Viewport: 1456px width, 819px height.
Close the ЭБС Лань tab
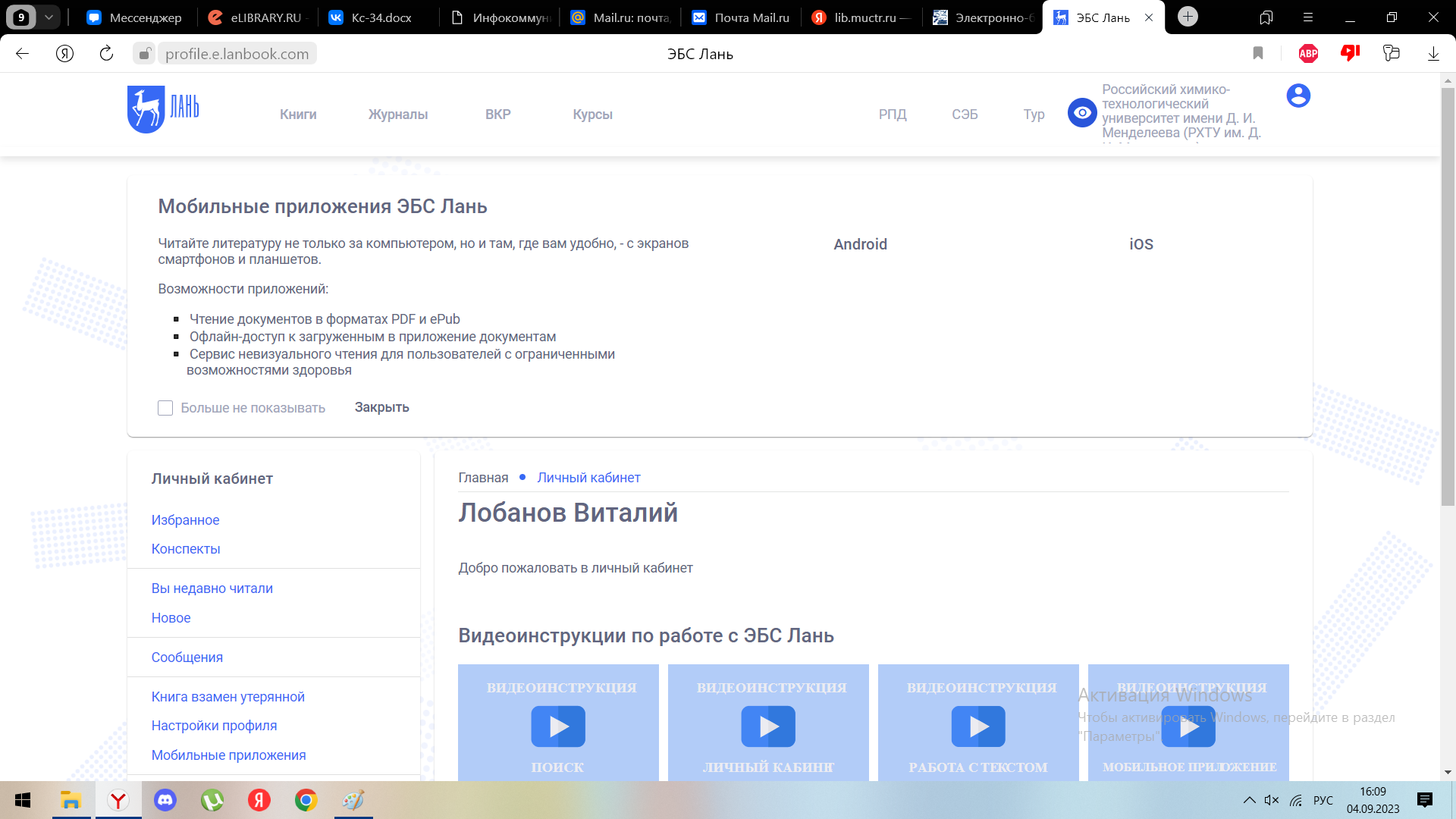1149,17
